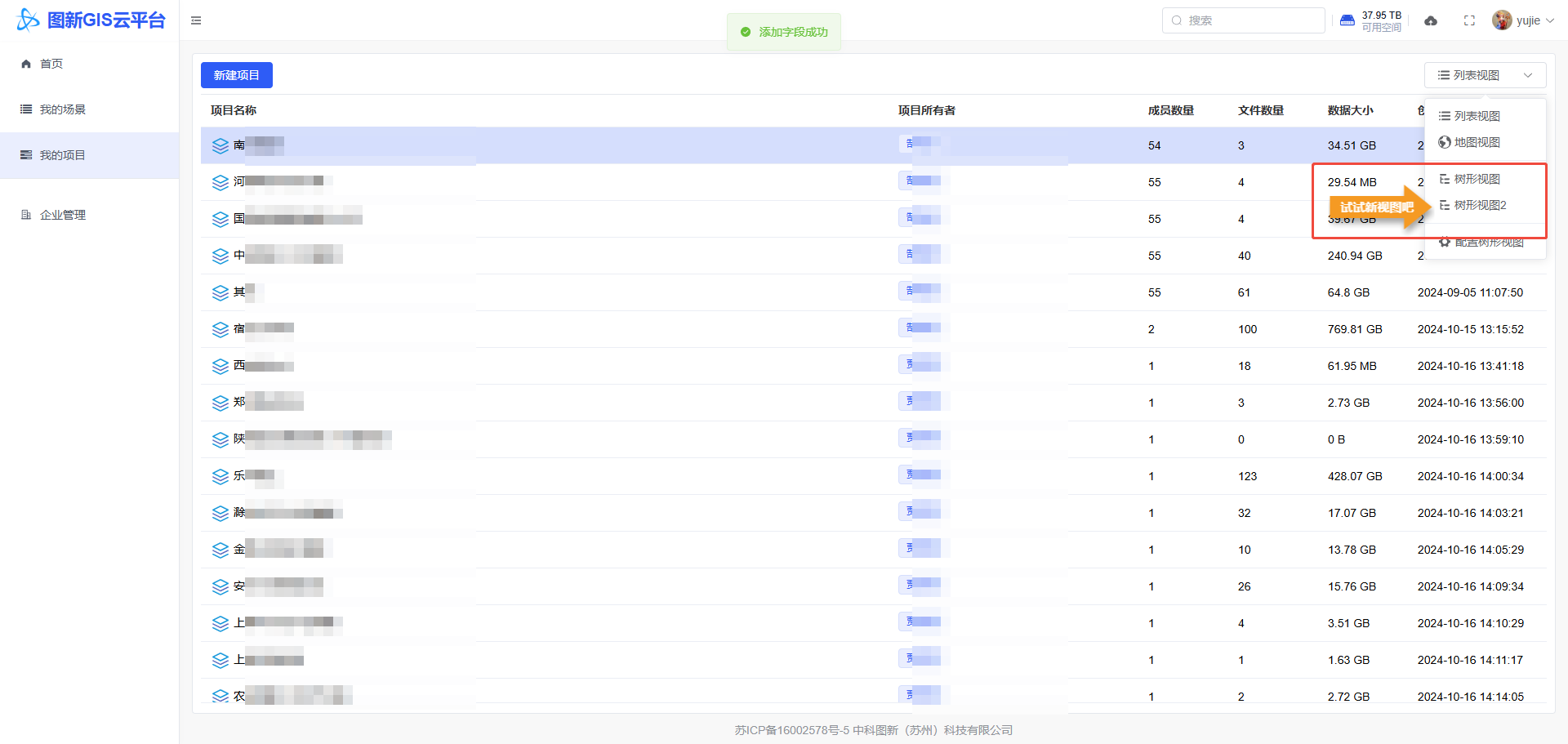This screenshot has width=1568, height=744.
Task: Click the 项目名称 column header
Action: (234, 110)
